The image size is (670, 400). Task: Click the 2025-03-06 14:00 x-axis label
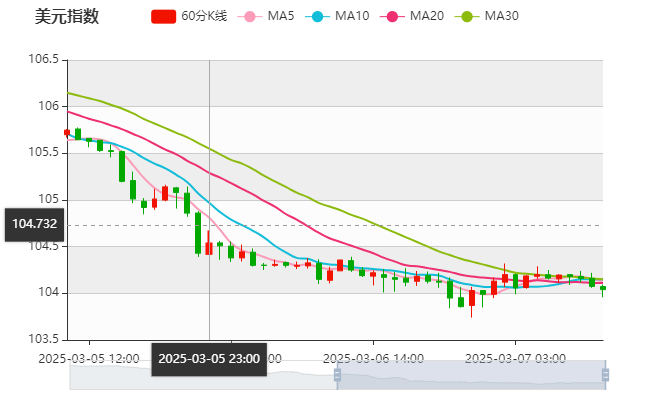(374, 358)
